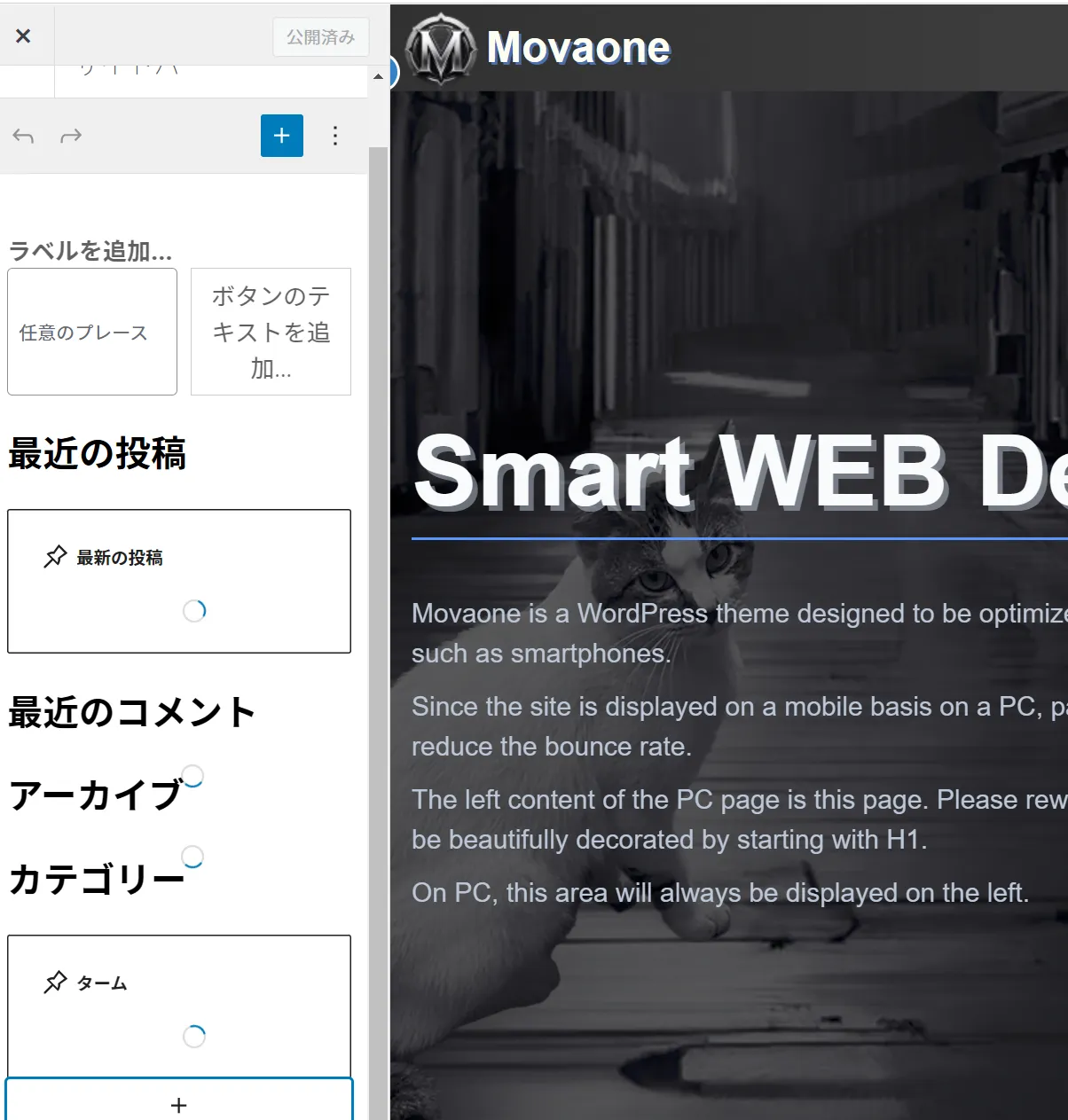Close the customizer with the X button

(x=24, y=35)
